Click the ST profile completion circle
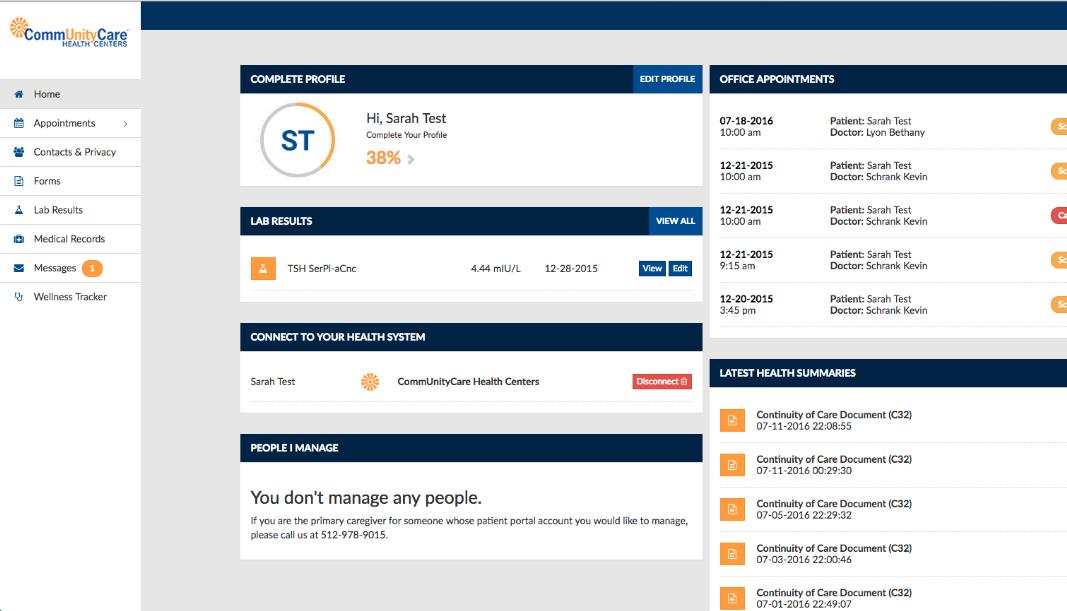Image resolution: width=1067 pixels, height=611 pixels. point(297,141)
